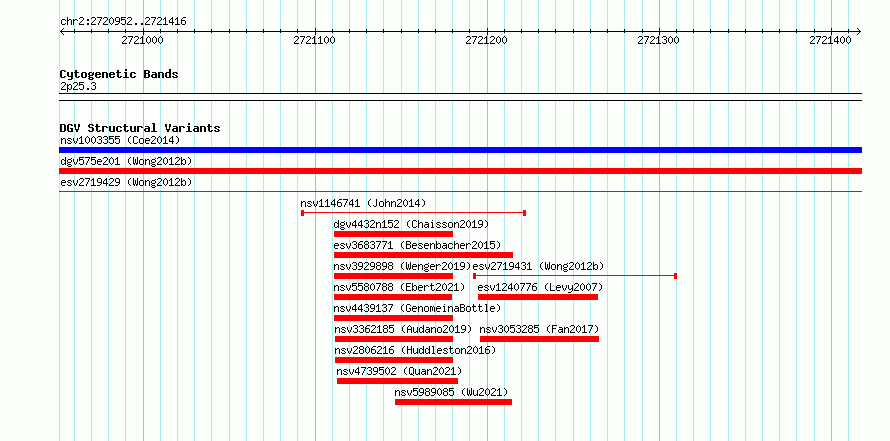890x441 pixels.
Task: Select the red bar under esv1240776
Action: click(x=538, y=297)
